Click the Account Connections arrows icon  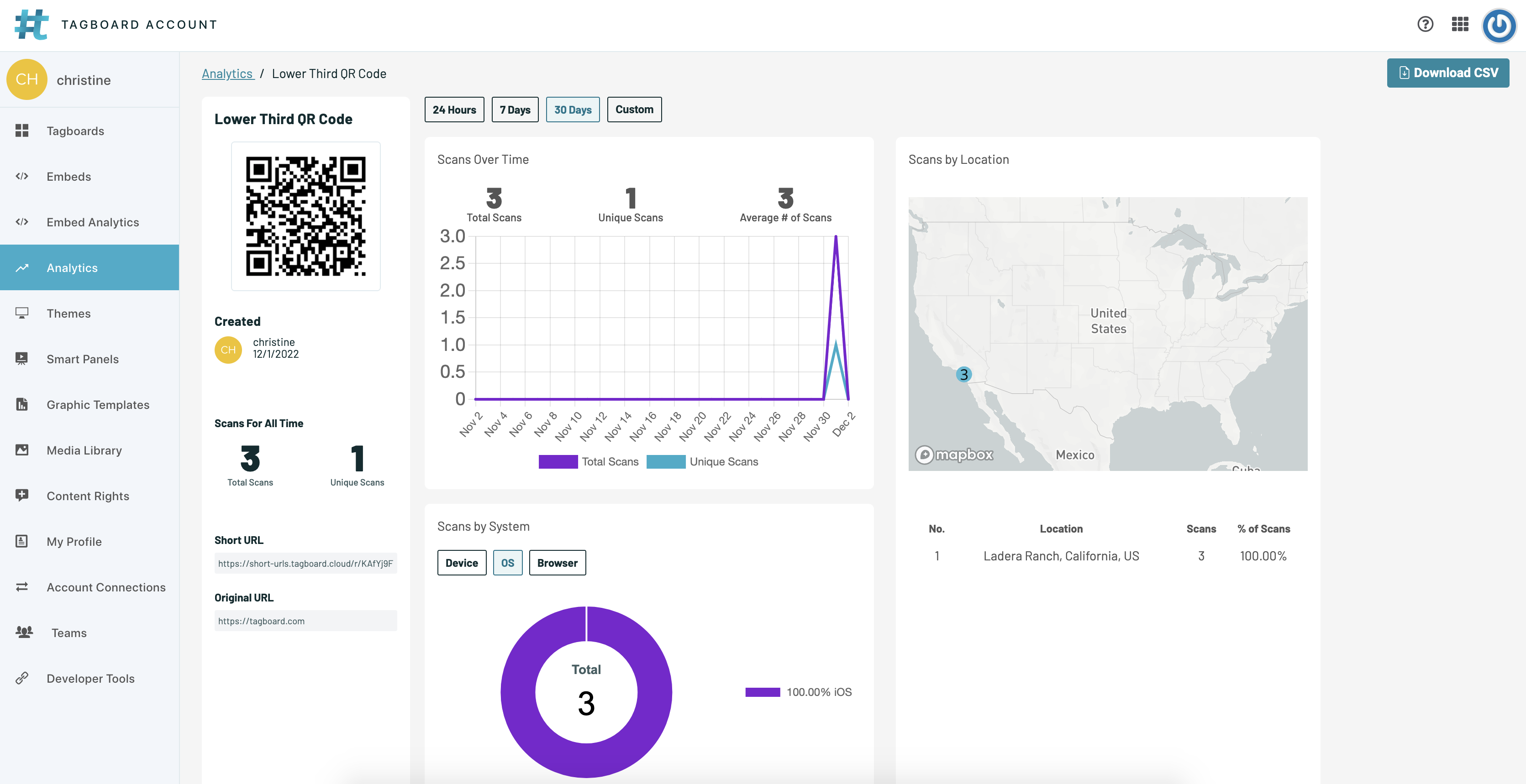(x=22, y=587)
